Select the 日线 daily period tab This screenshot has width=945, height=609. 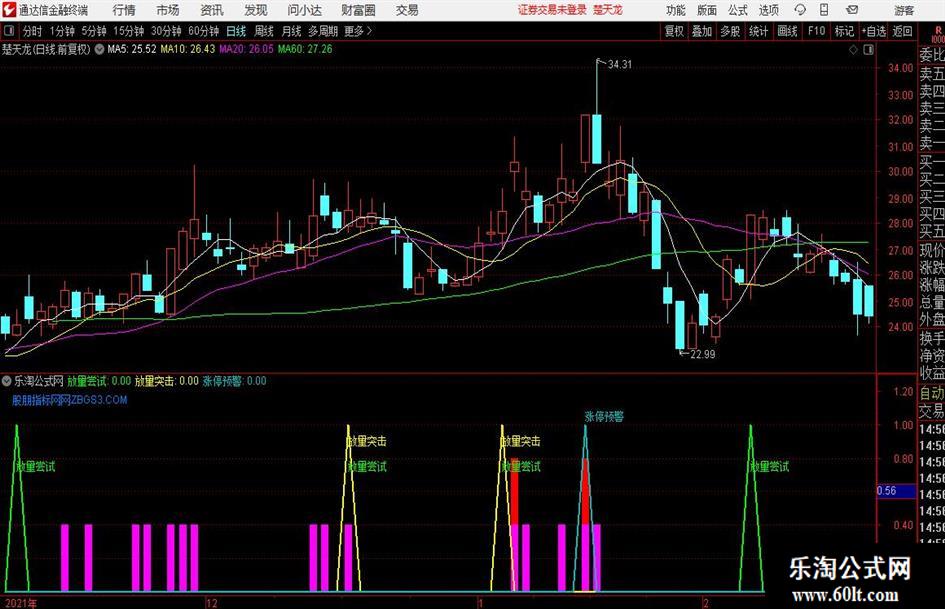pyautogui.click(x=236, y=31)
